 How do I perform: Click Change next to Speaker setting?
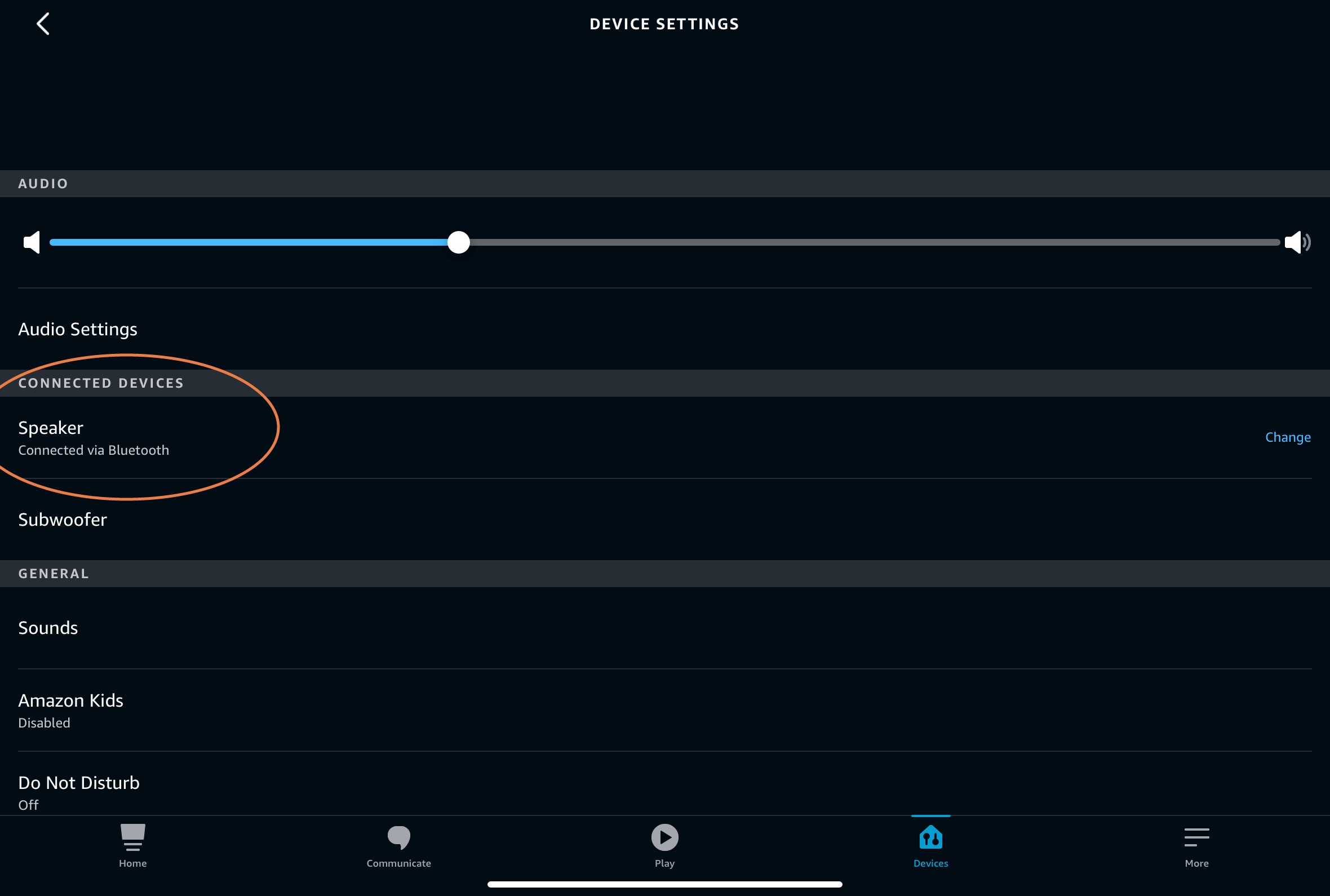pos(1288,437)
